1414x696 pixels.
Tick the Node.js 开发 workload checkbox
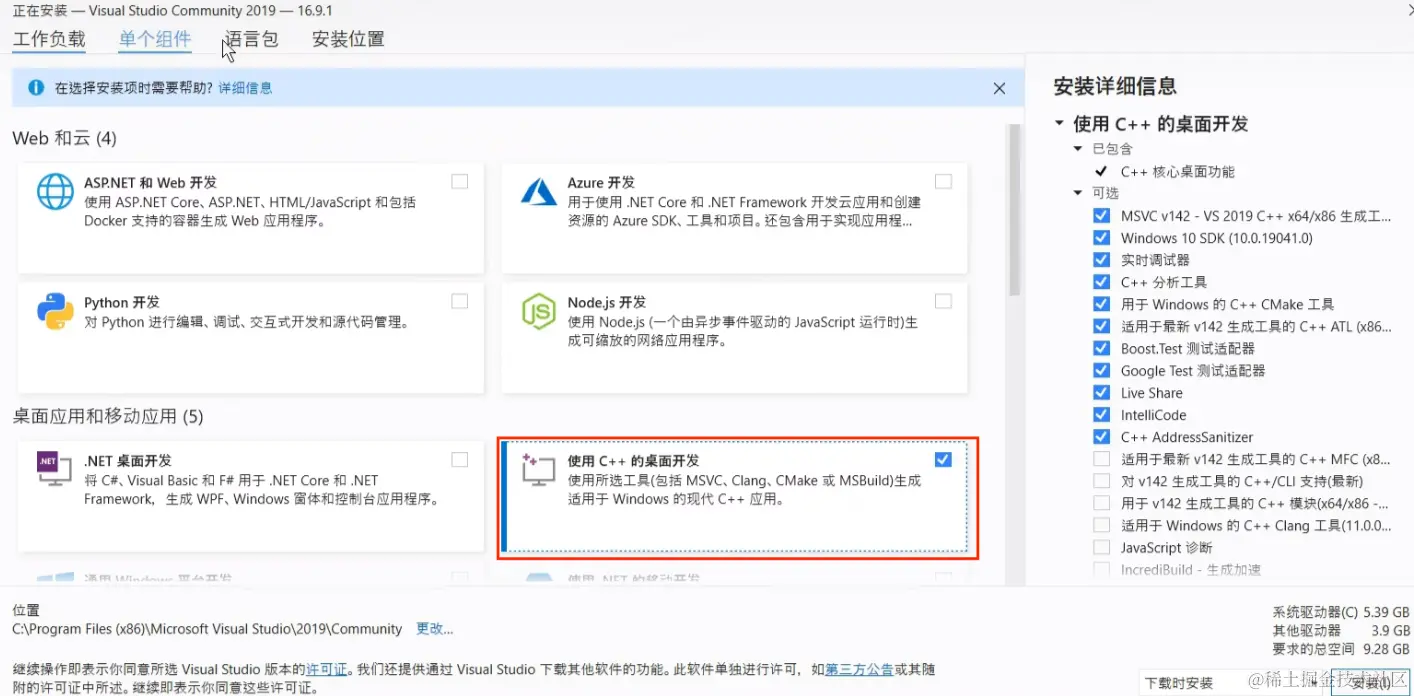943,301
